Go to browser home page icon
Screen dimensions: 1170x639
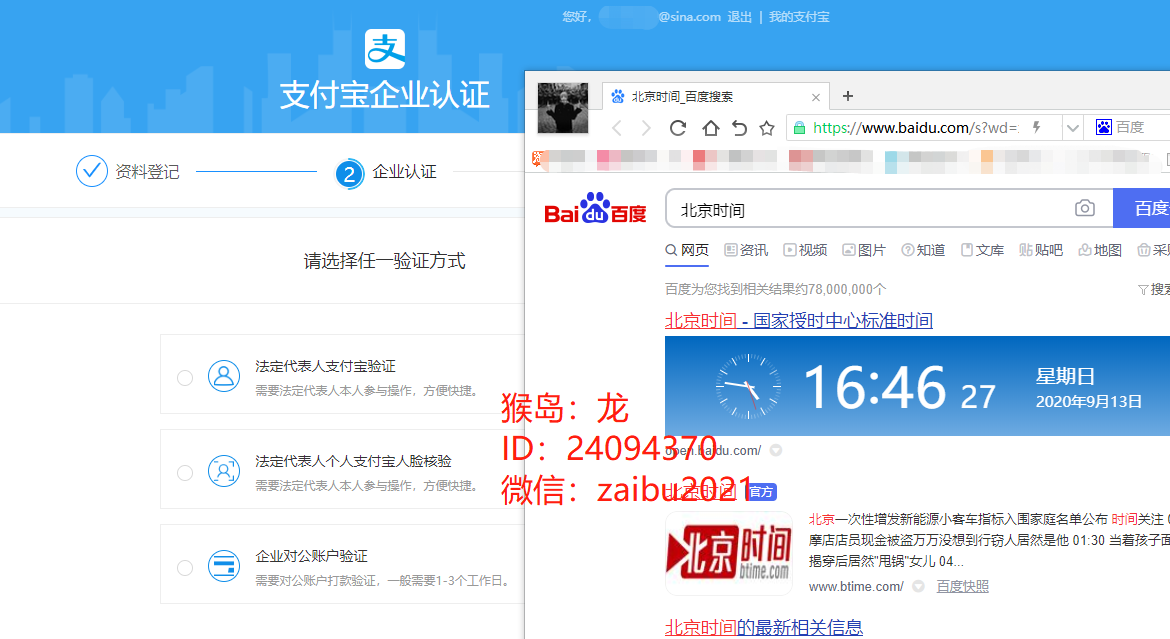point(710,128)
